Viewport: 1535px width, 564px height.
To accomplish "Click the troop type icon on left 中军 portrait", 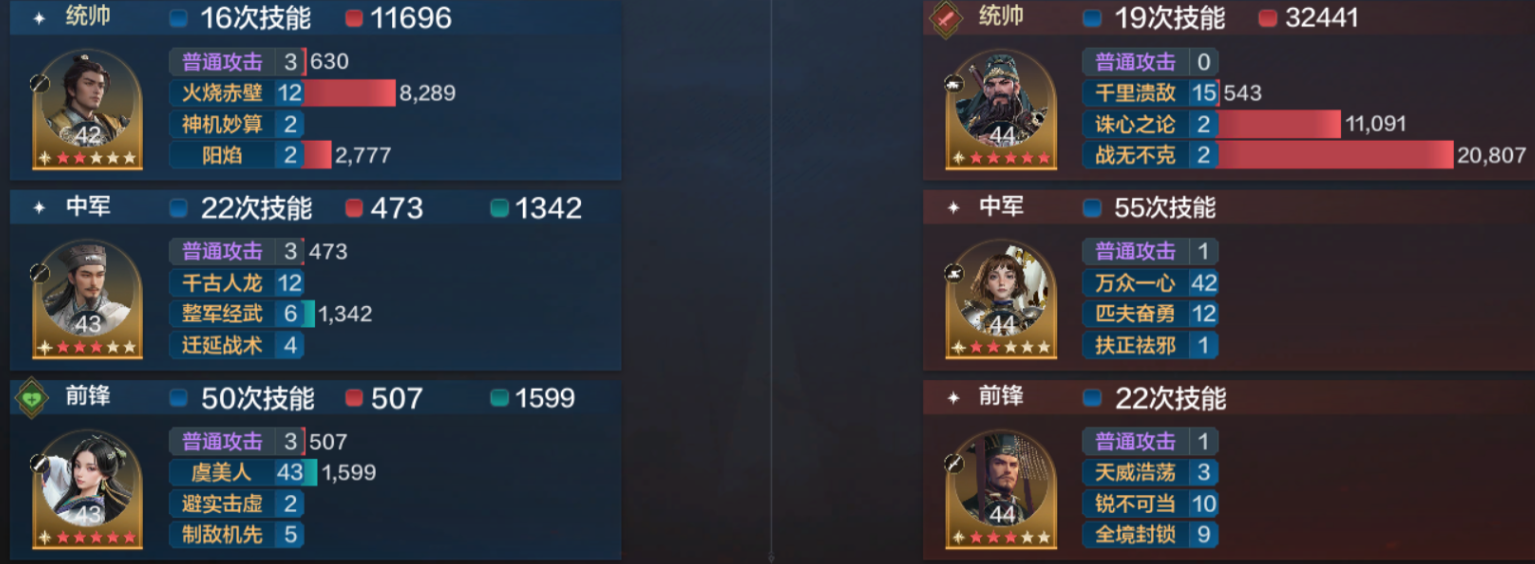I will (x=41, y=272).
